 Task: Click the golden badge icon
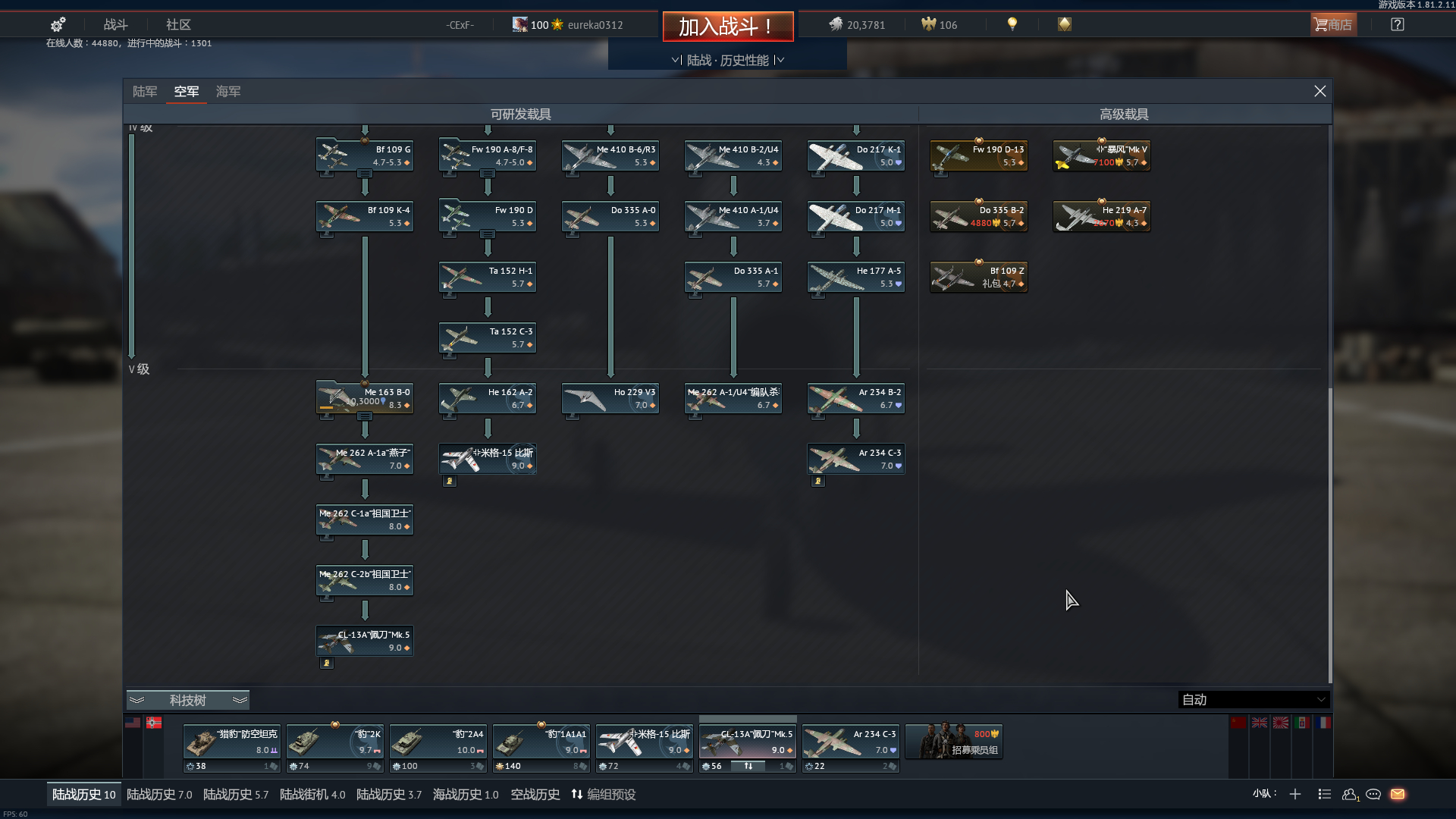pyautogui.click(x=1065, y=24)
